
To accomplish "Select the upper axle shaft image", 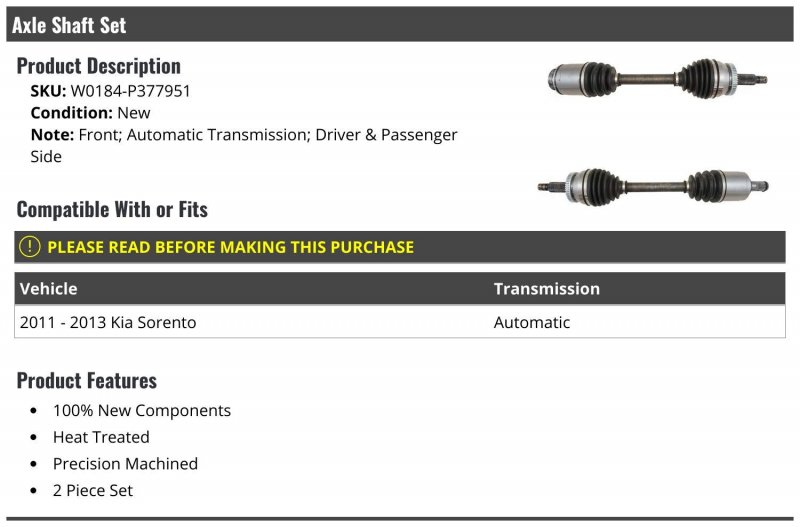I will tap(657, 79).
